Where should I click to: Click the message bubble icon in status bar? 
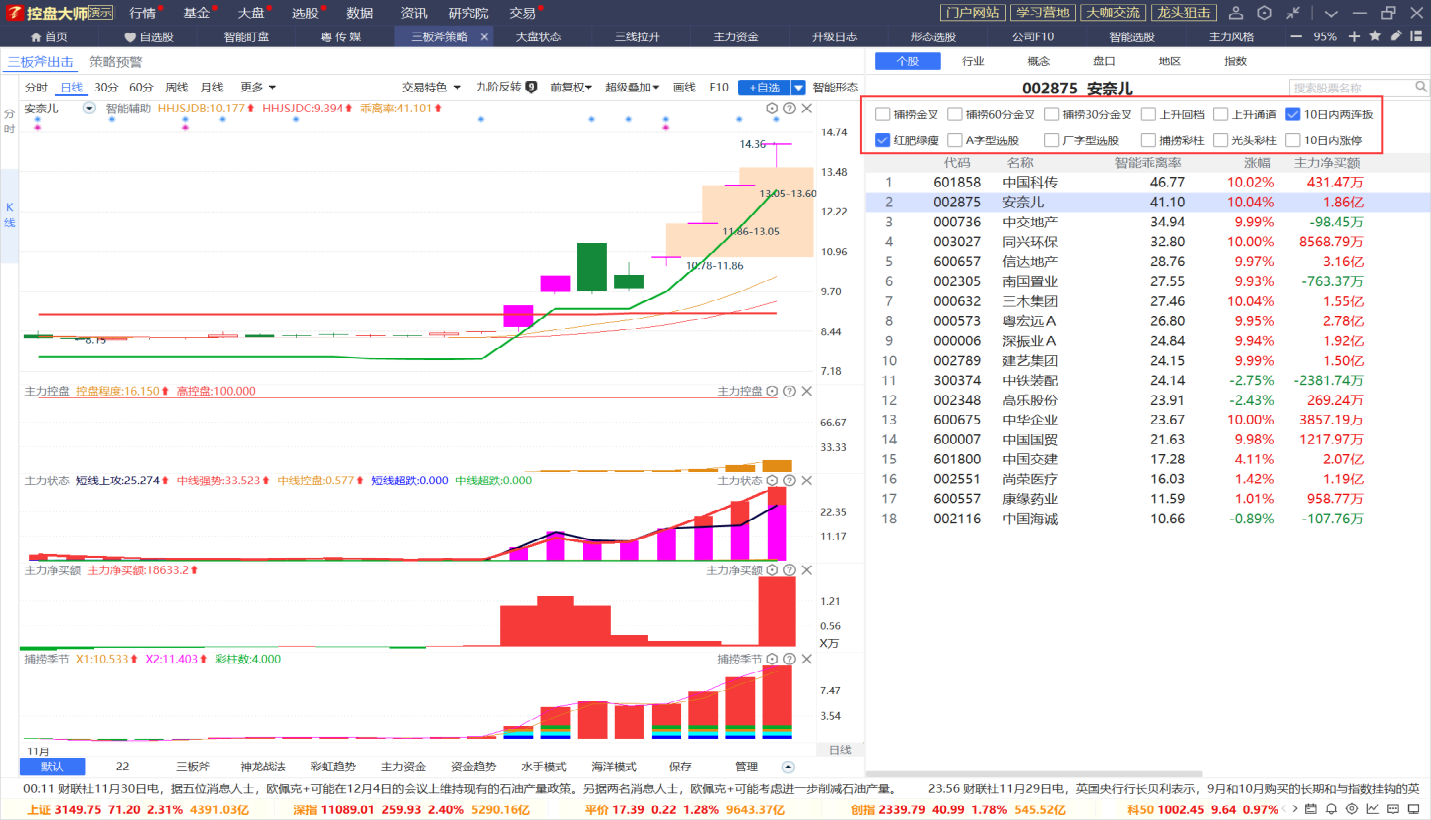[x=1393, y=809]
